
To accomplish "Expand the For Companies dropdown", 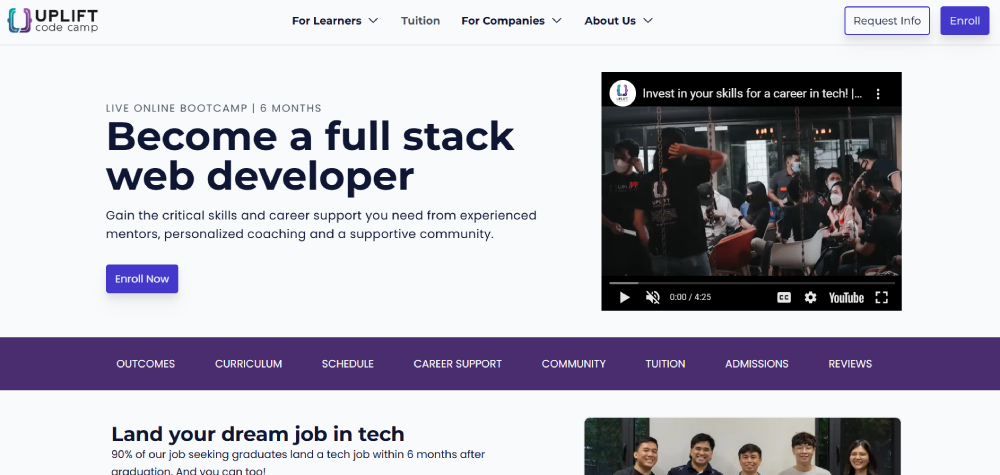I will [x=511, y=21].
